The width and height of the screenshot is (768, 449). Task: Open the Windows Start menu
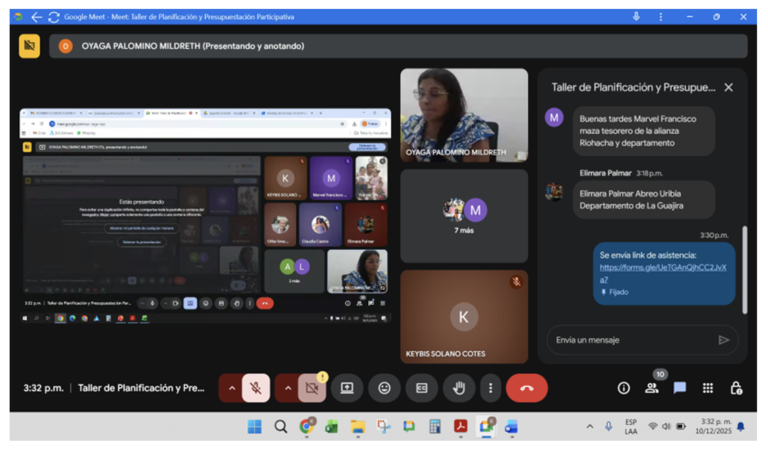coord(255,427)
